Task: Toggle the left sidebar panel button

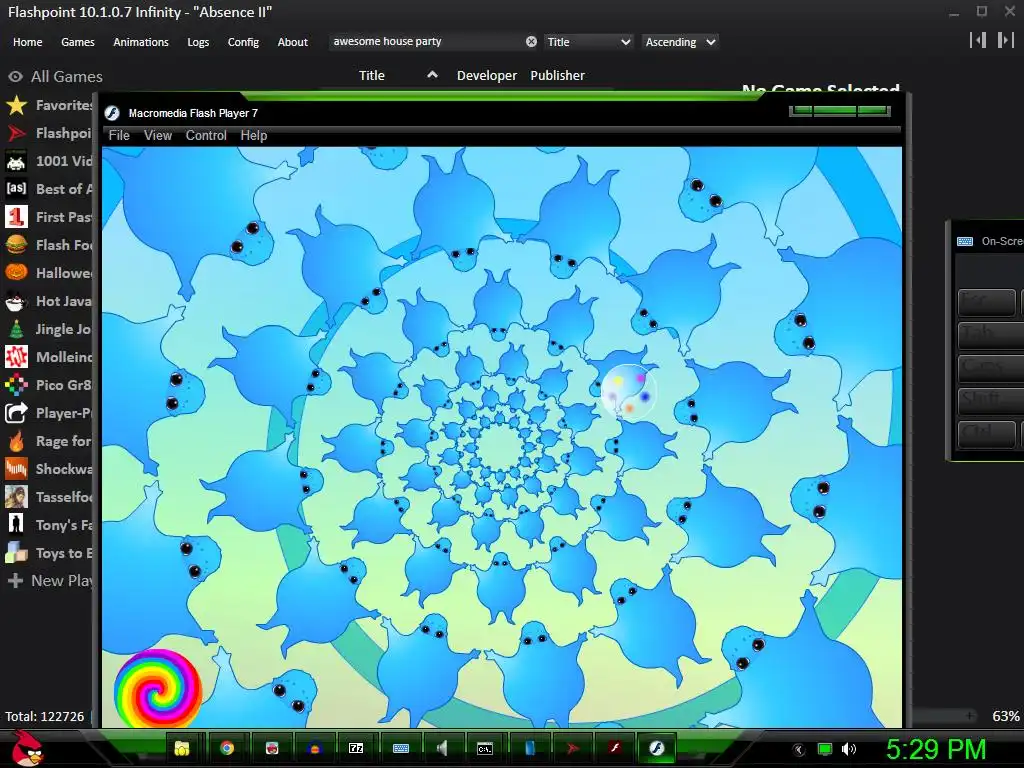Action: click(978, 40)
